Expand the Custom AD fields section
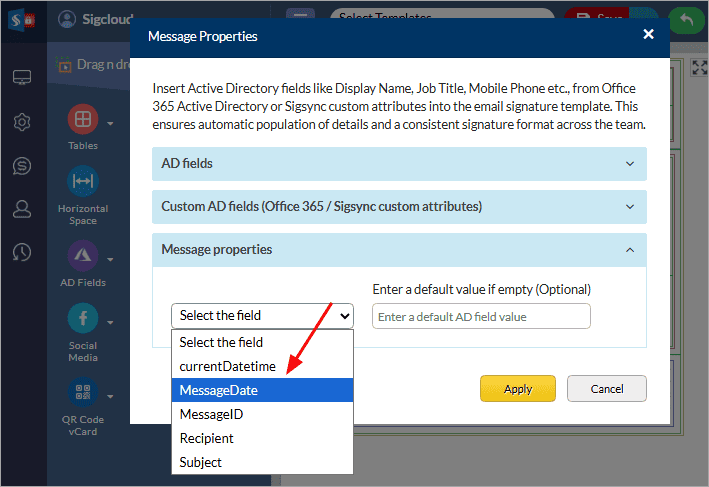Image resolution: width=709 pixels, height=487 pixels. tap(398, 206)
